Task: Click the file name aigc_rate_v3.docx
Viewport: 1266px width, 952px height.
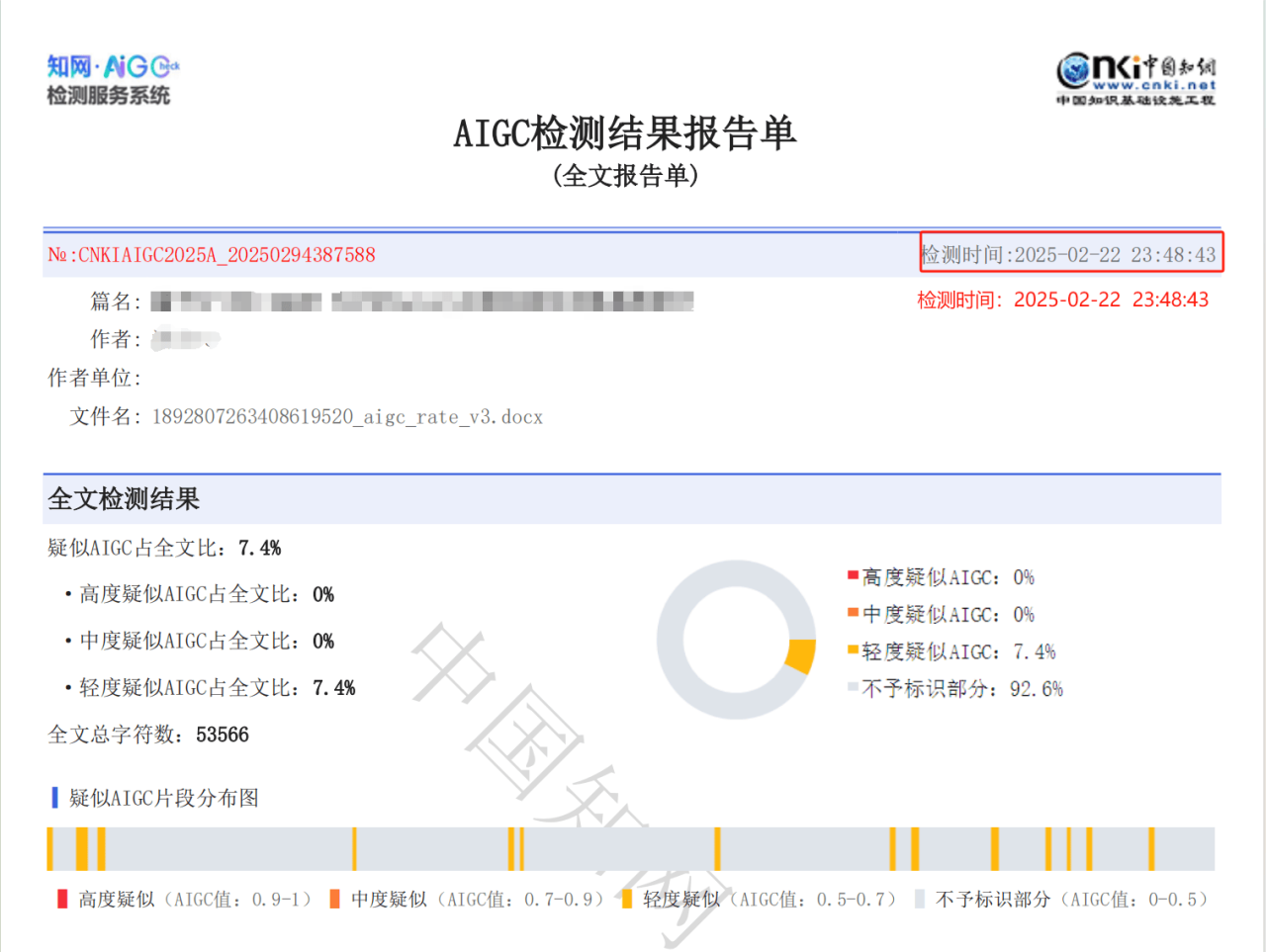Action: pos(346,417)
